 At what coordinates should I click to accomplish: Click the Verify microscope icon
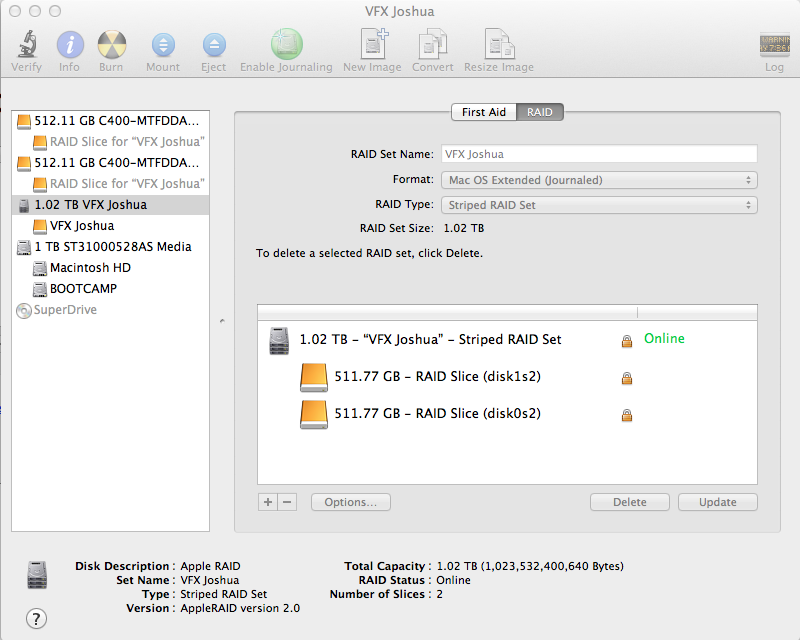27,44
